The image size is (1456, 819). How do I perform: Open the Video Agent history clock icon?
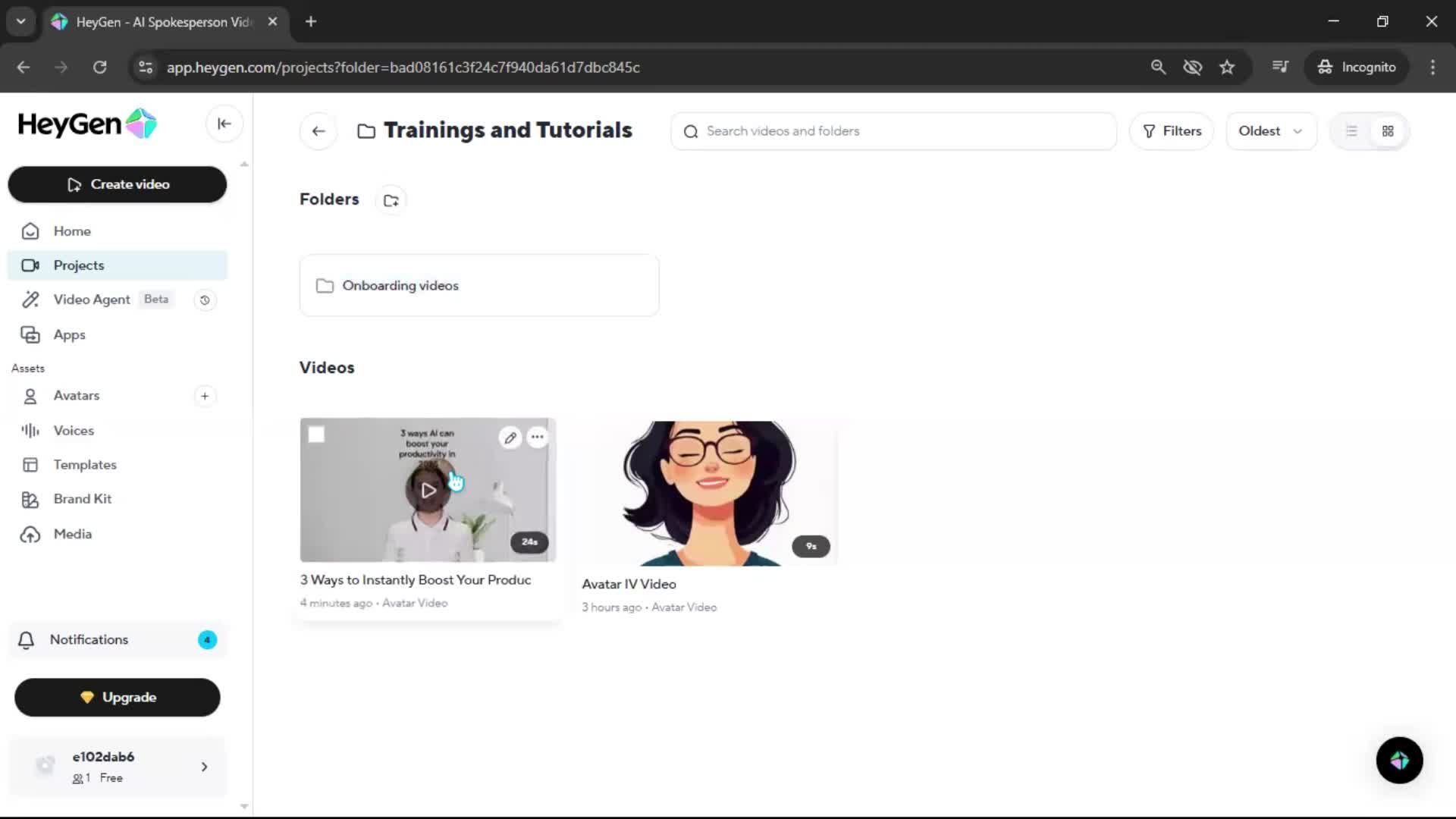(x=205, y=300)
